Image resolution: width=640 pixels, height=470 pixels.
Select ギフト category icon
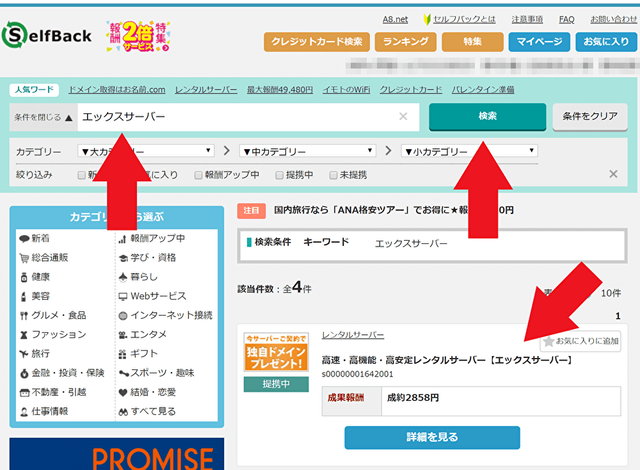(x=122, y=354)
